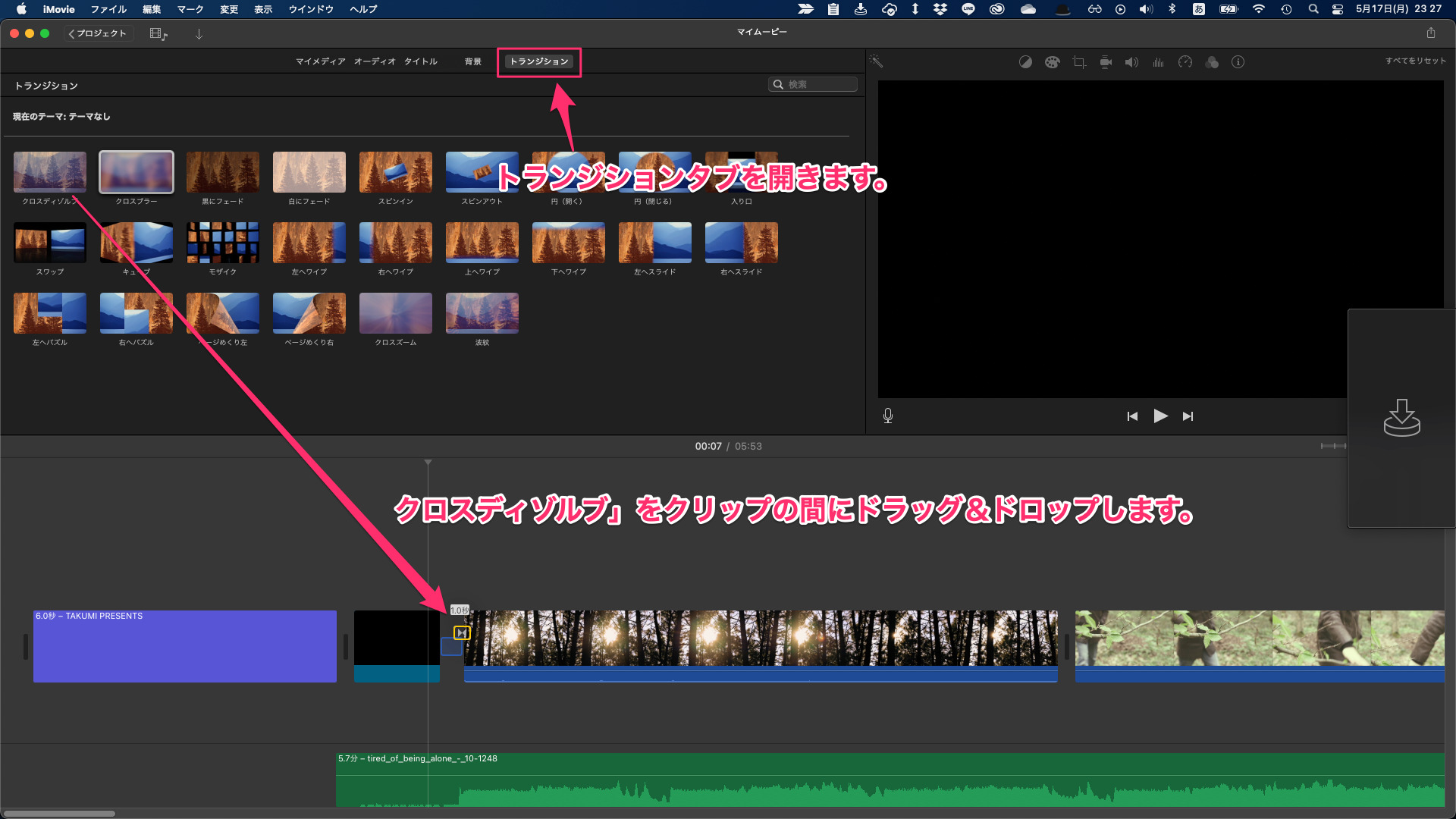Screen dimensions: 1456x819
Task: Toggle the media browser filmstrip icon
Action: pos(158,34)
